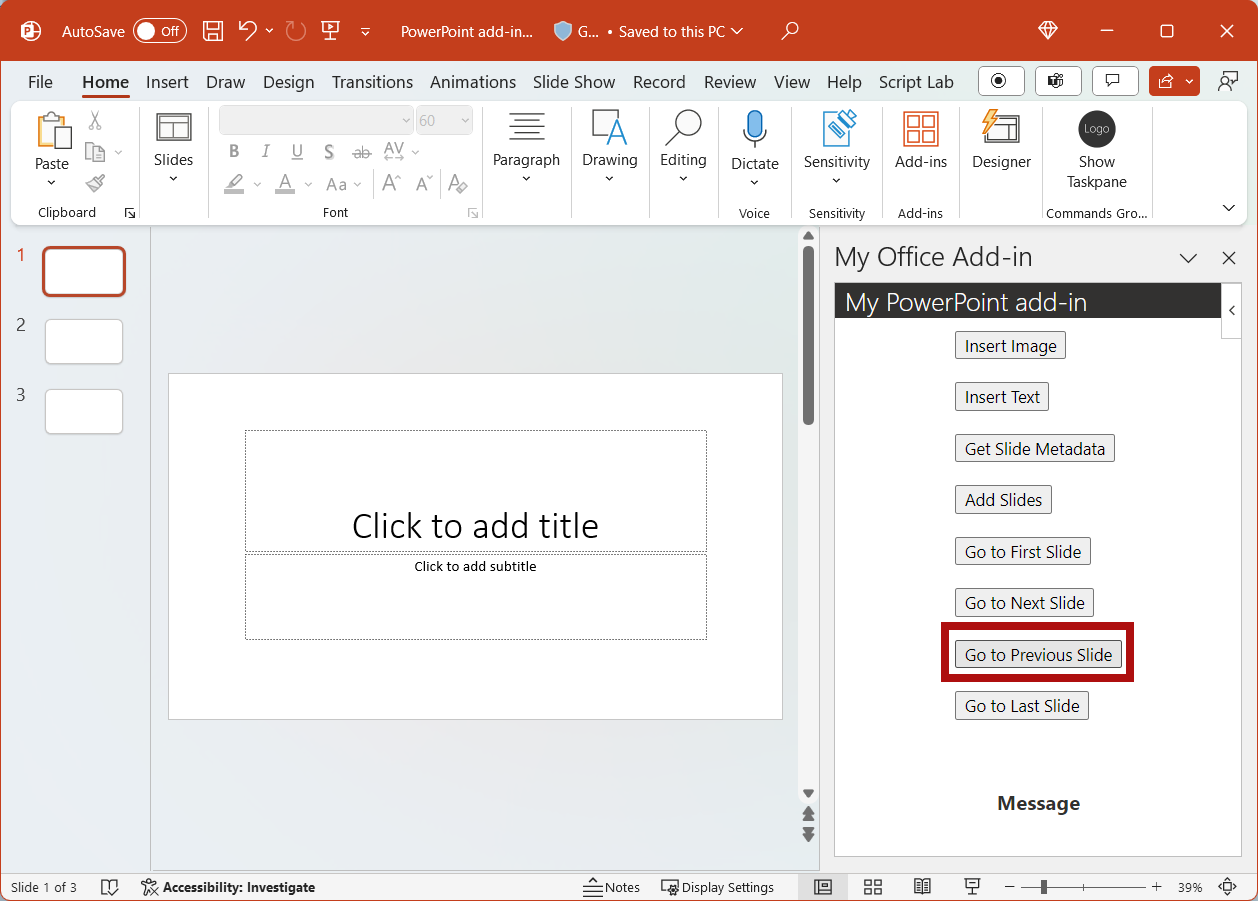
Task: Apply Underline formatting
Action: coord(297,152)
